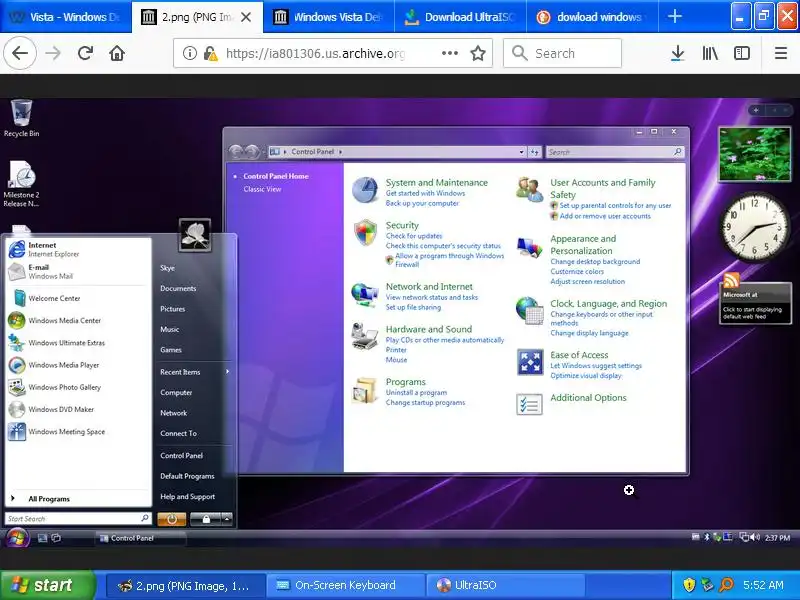This screenshot has width=800, height=600.
Task: Click the padlock warning icon in address bar
Action: click(x=210, y=53)
